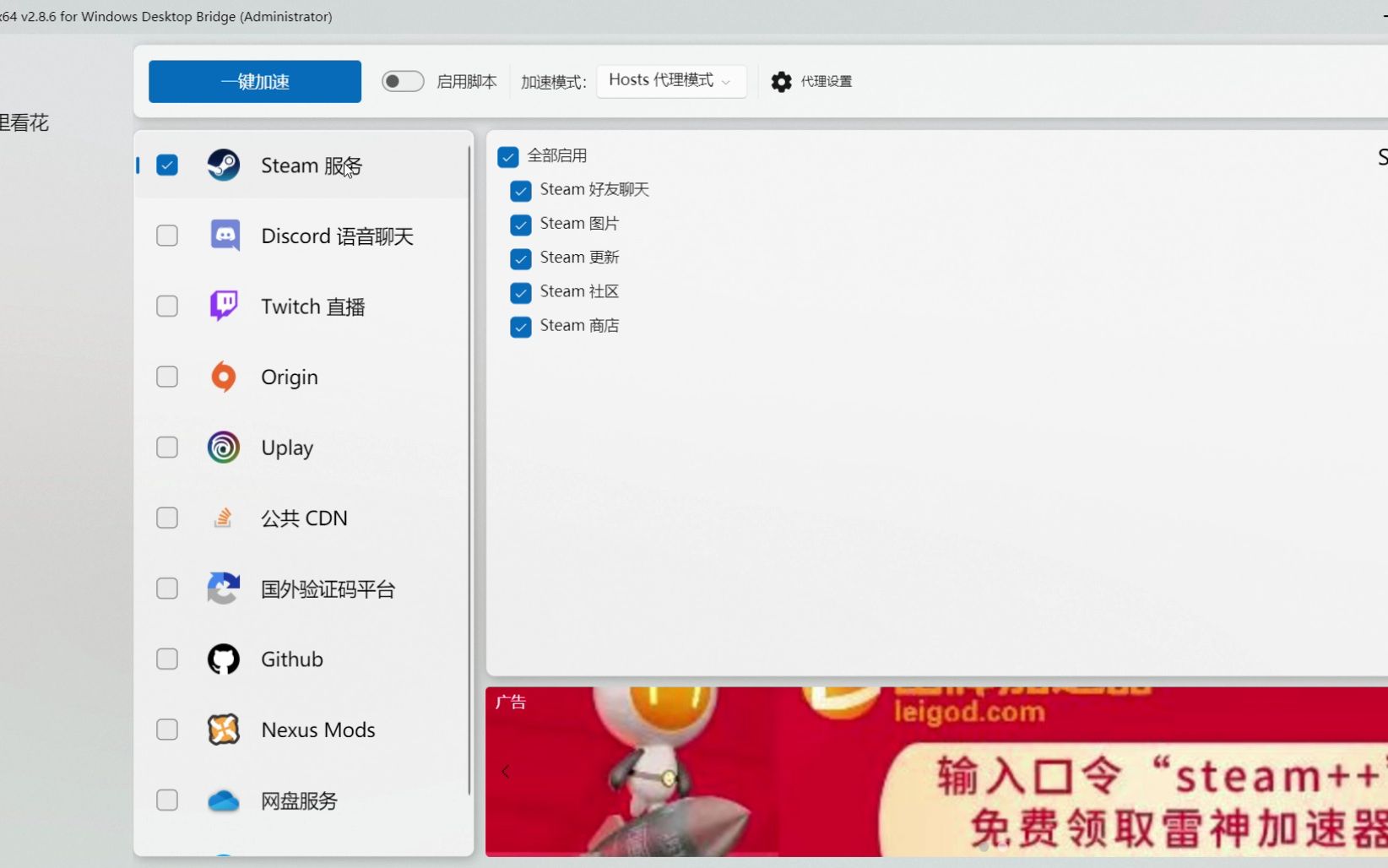This screenshot has height=868, width=1388.
Task: Select the Discord 语音聊天 service icon
Action: coord(223,236)
